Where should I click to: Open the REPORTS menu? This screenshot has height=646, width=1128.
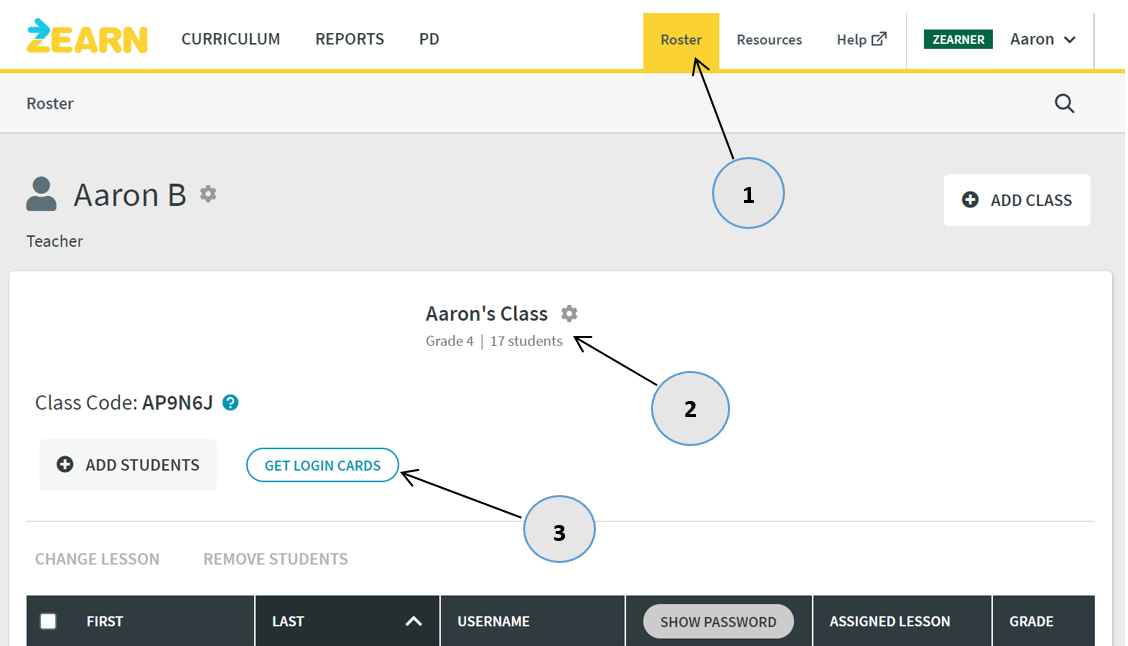349,39
